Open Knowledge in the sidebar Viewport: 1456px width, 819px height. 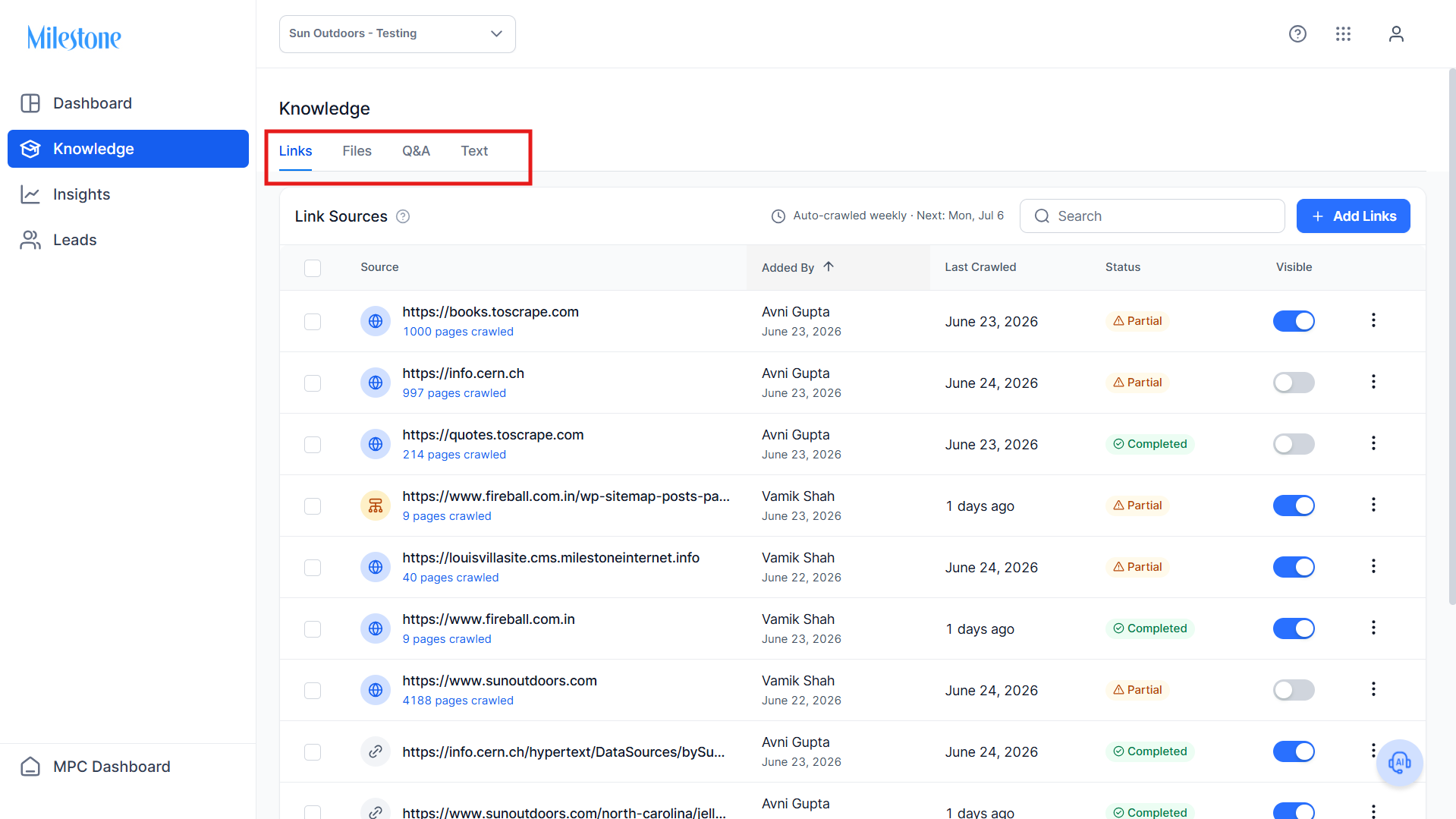[128, 149]
